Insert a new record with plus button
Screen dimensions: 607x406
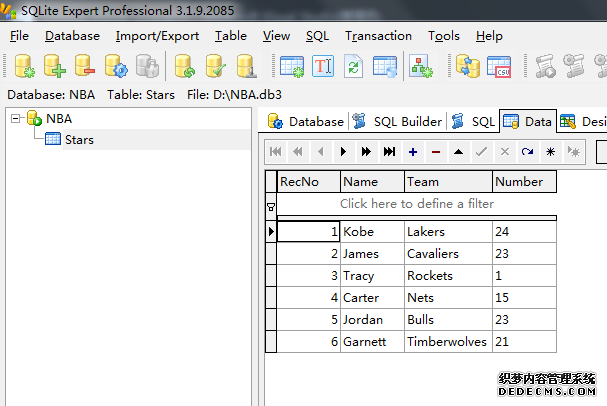[412, 152]
